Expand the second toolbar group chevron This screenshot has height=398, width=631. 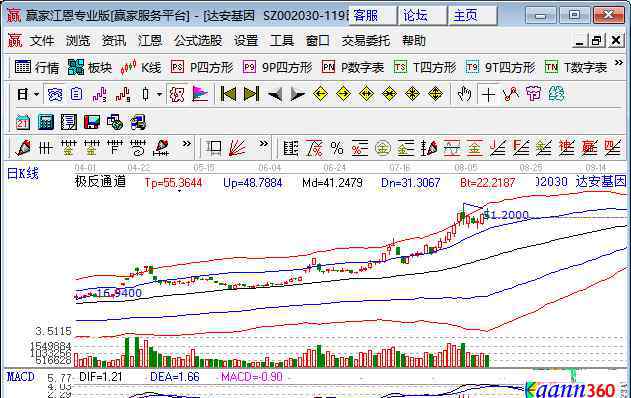[263, 144]
